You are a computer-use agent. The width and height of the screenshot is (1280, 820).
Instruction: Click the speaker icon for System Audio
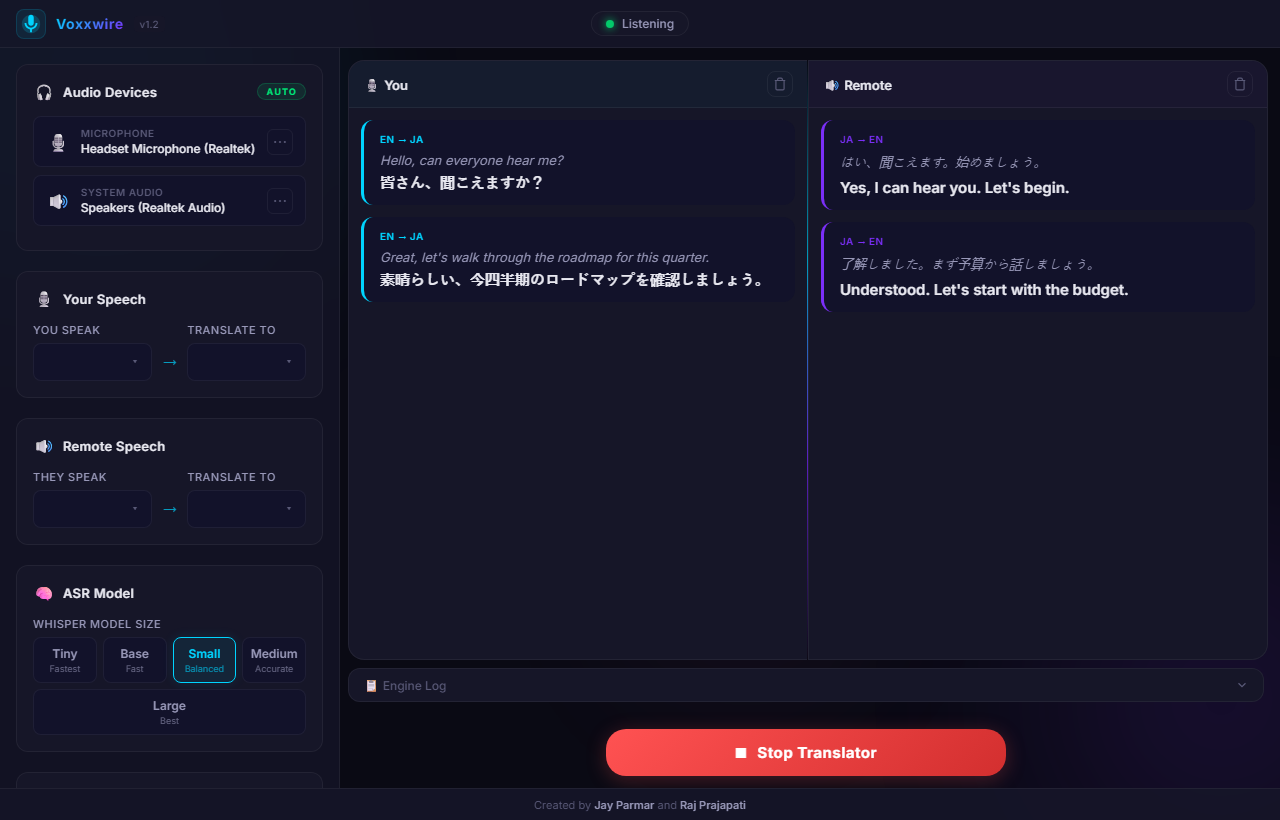pyautogui.click(x=59, y=201)
